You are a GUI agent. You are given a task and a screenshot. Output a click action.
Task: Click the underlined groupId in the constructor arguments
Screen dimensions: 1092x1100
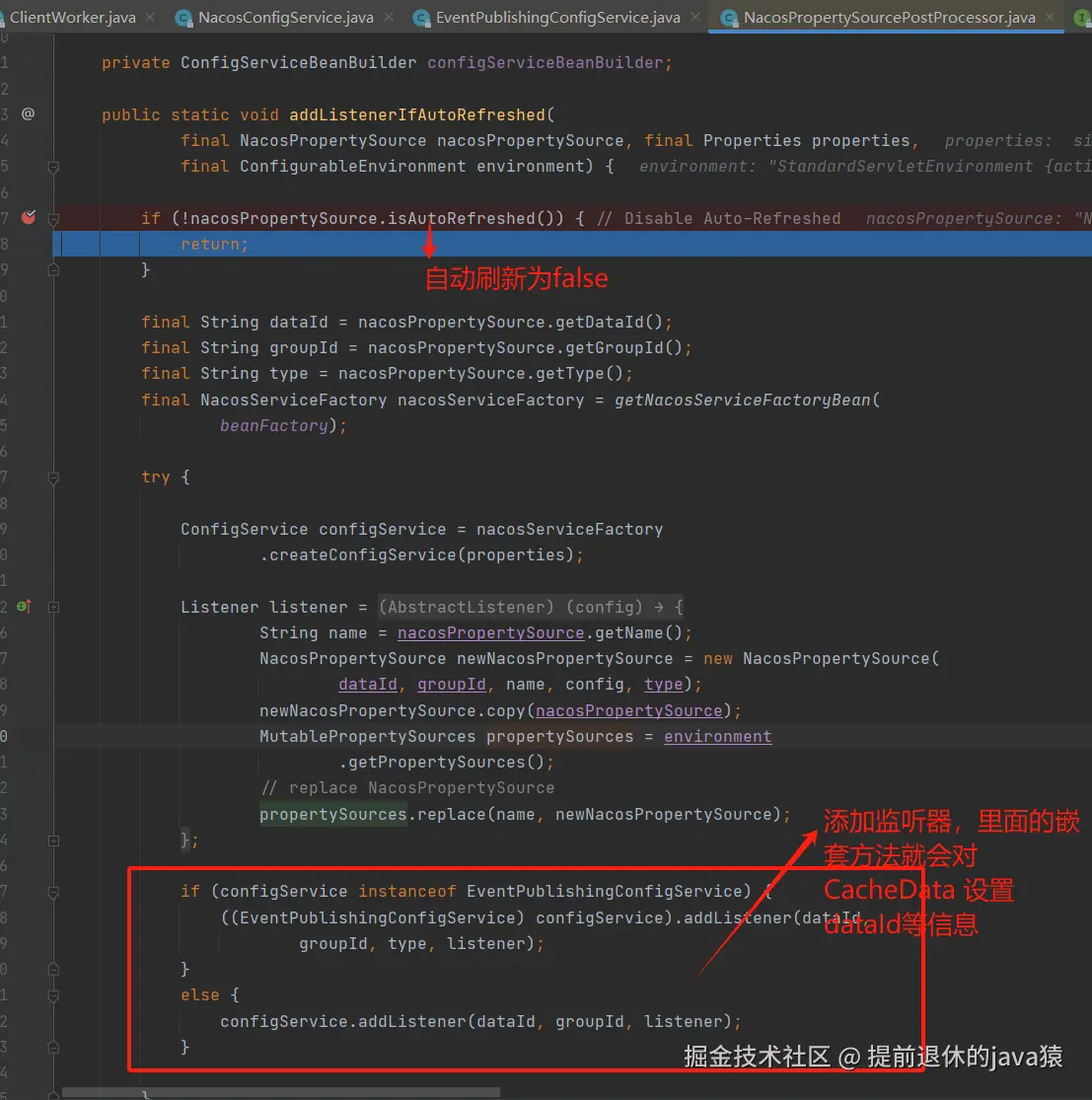click(451, 684)
